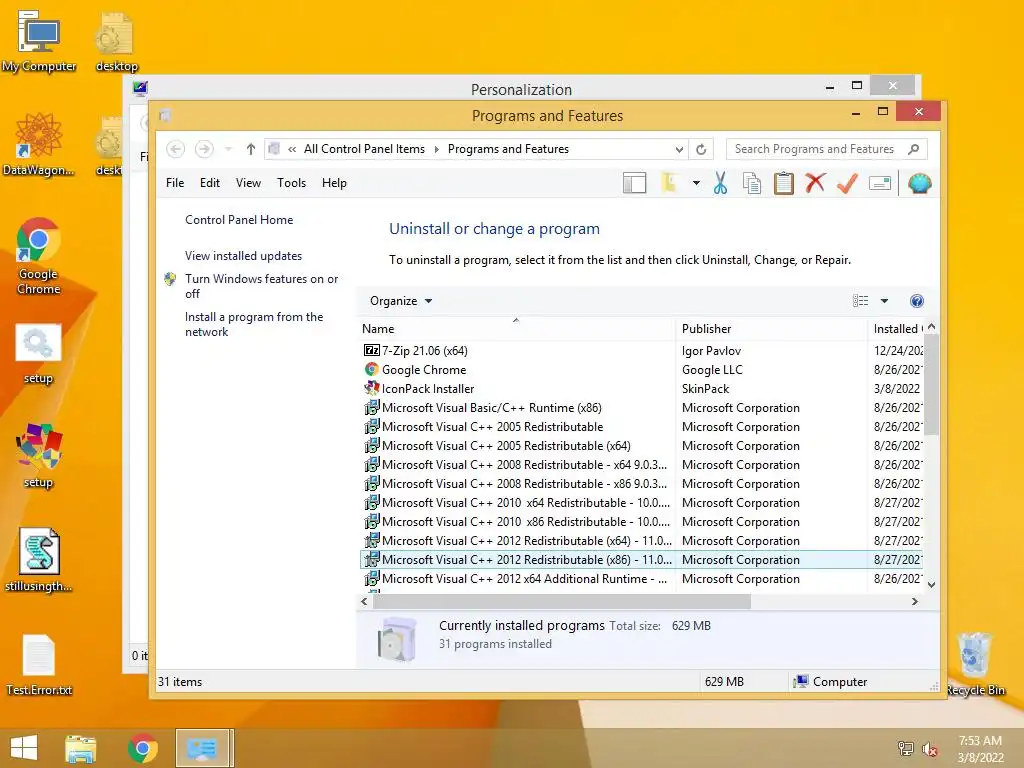1024x768 pixels.
Task: Sort by the Name column header
Action: click(x=517, y=329)
